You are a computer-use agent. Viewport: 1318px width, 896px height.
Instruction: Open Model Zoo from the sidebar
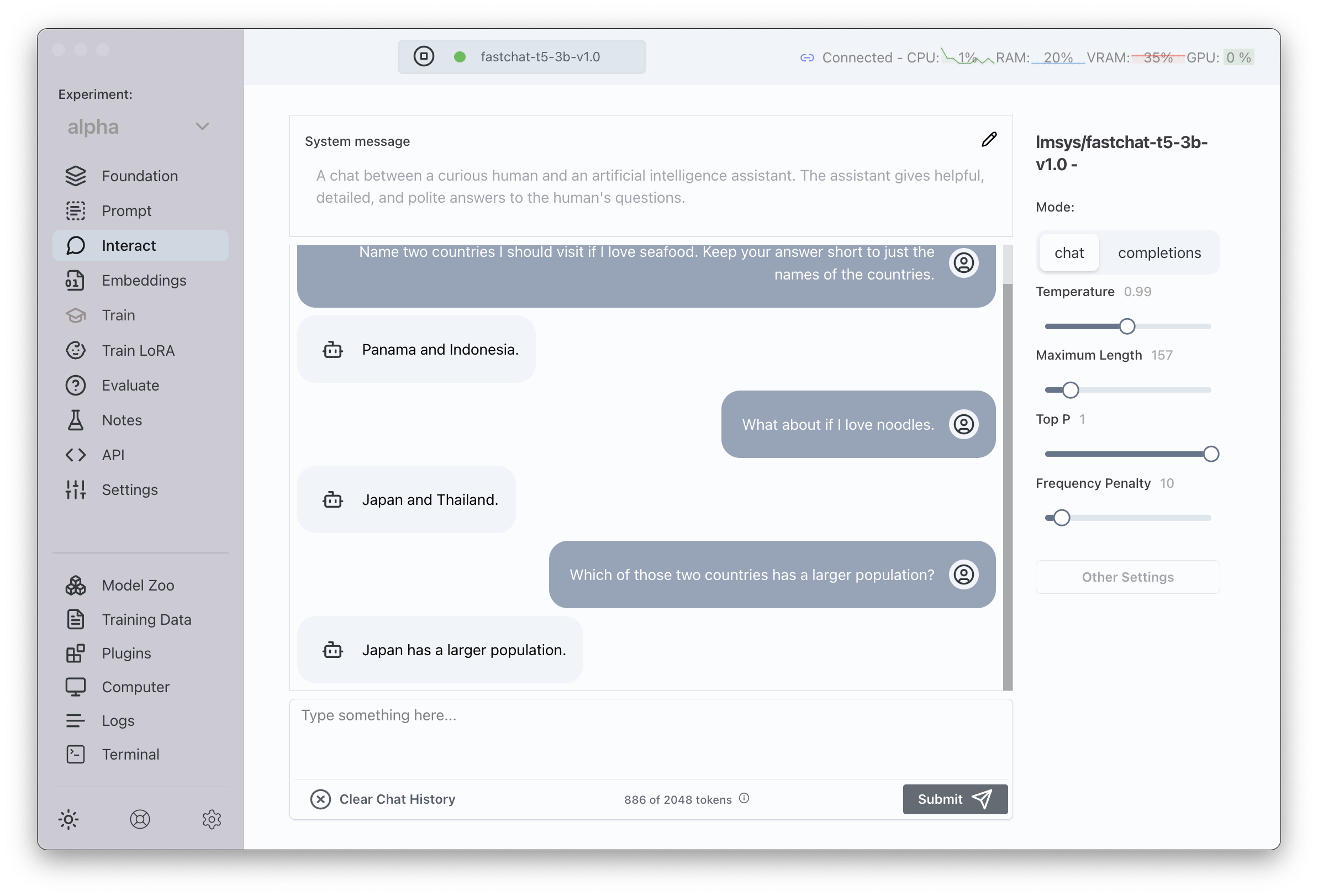point(137,584)
